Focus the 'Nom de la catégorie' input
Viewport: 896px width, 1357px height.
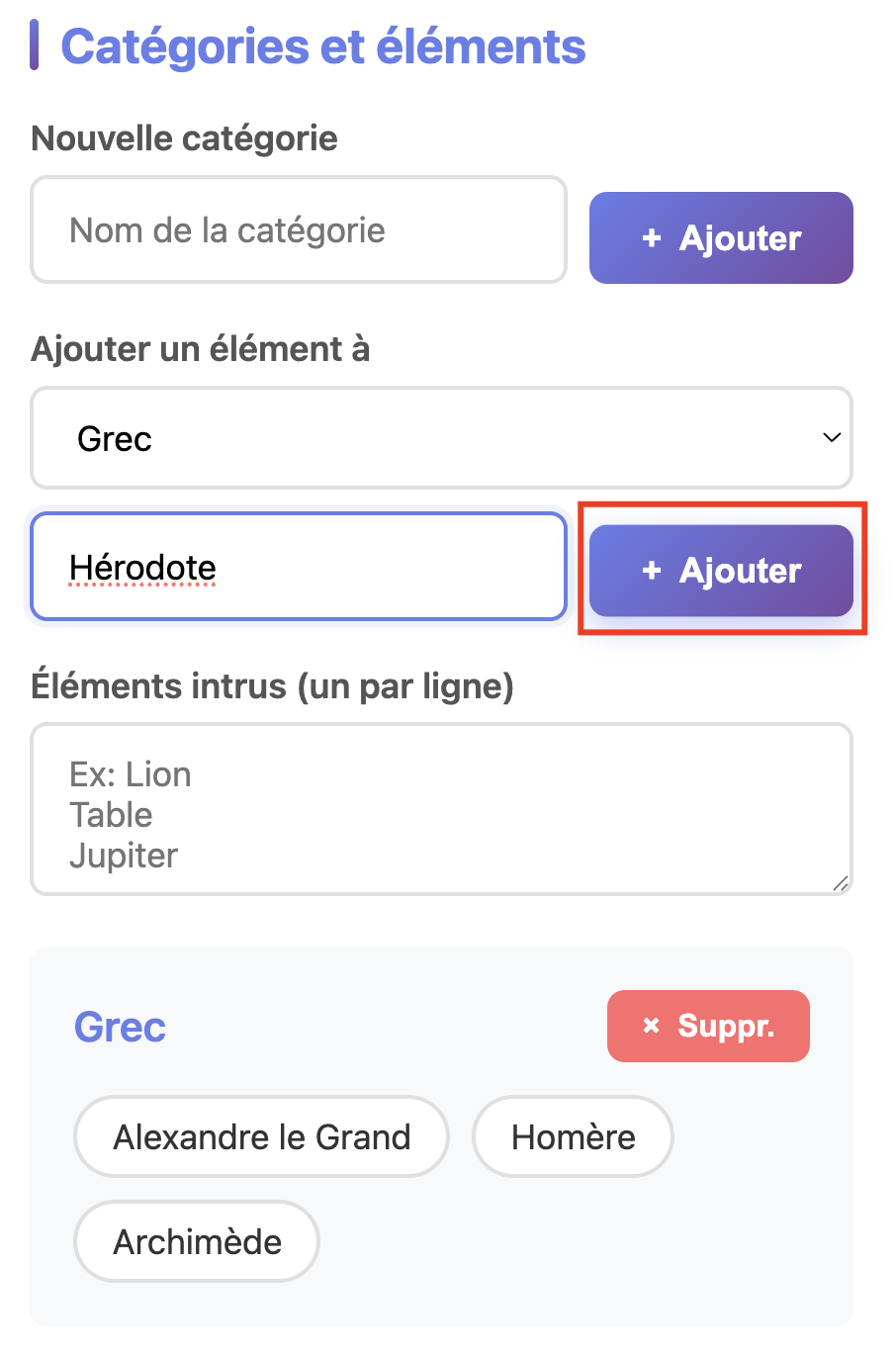[x=298, y=230]
